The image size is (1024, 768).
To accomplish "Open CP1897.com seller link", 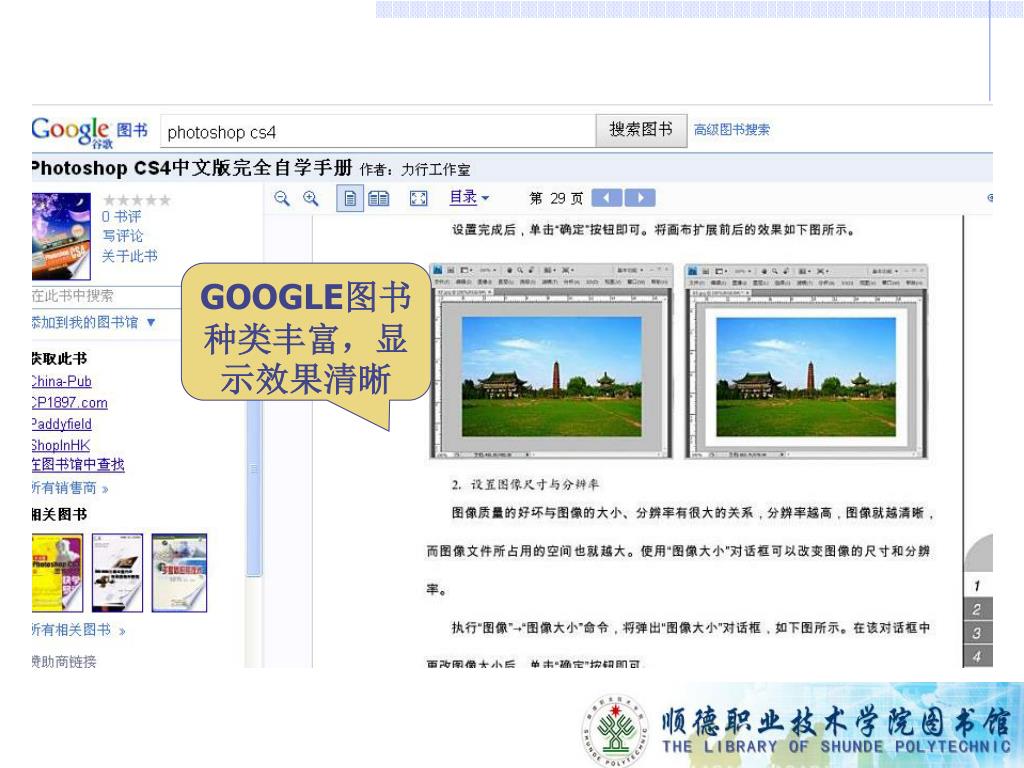I will click(x=69, y=403).
